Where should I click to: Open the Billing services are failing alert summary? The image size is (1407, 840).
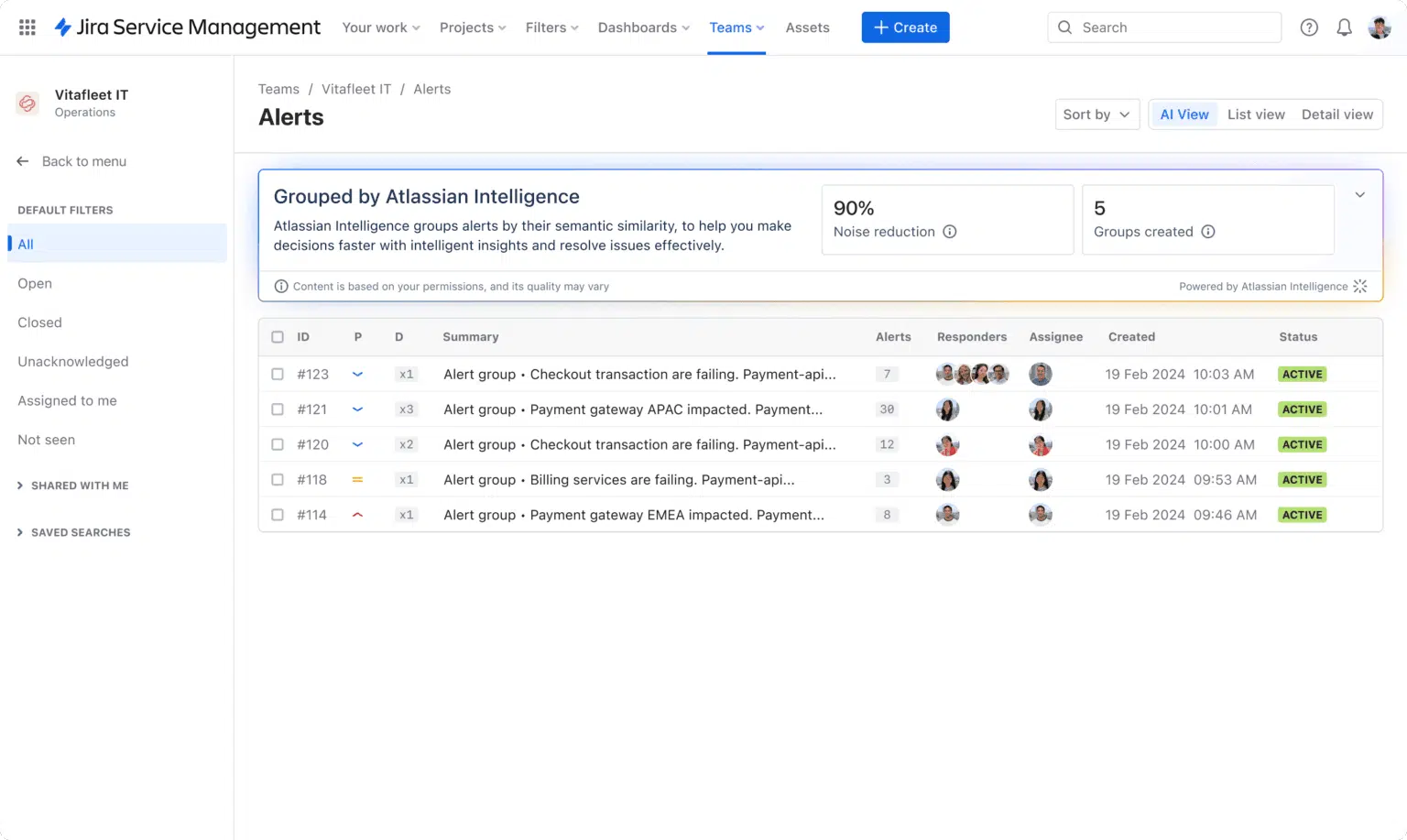pos(619,480)
